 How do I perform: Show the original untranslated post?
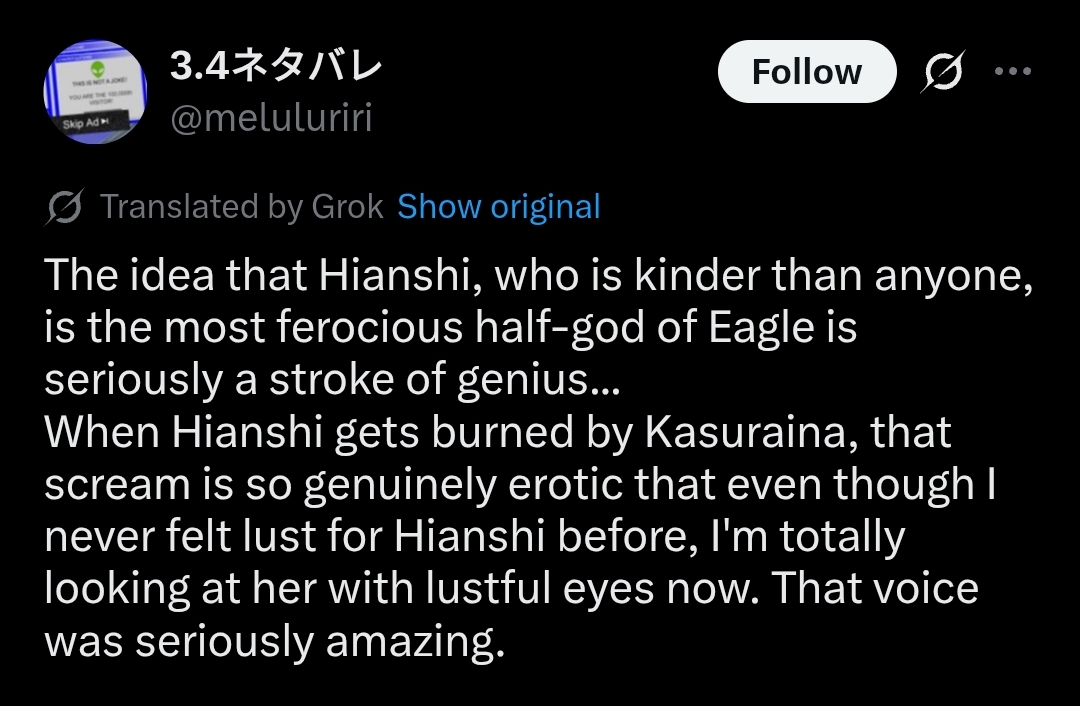(499, 207)
